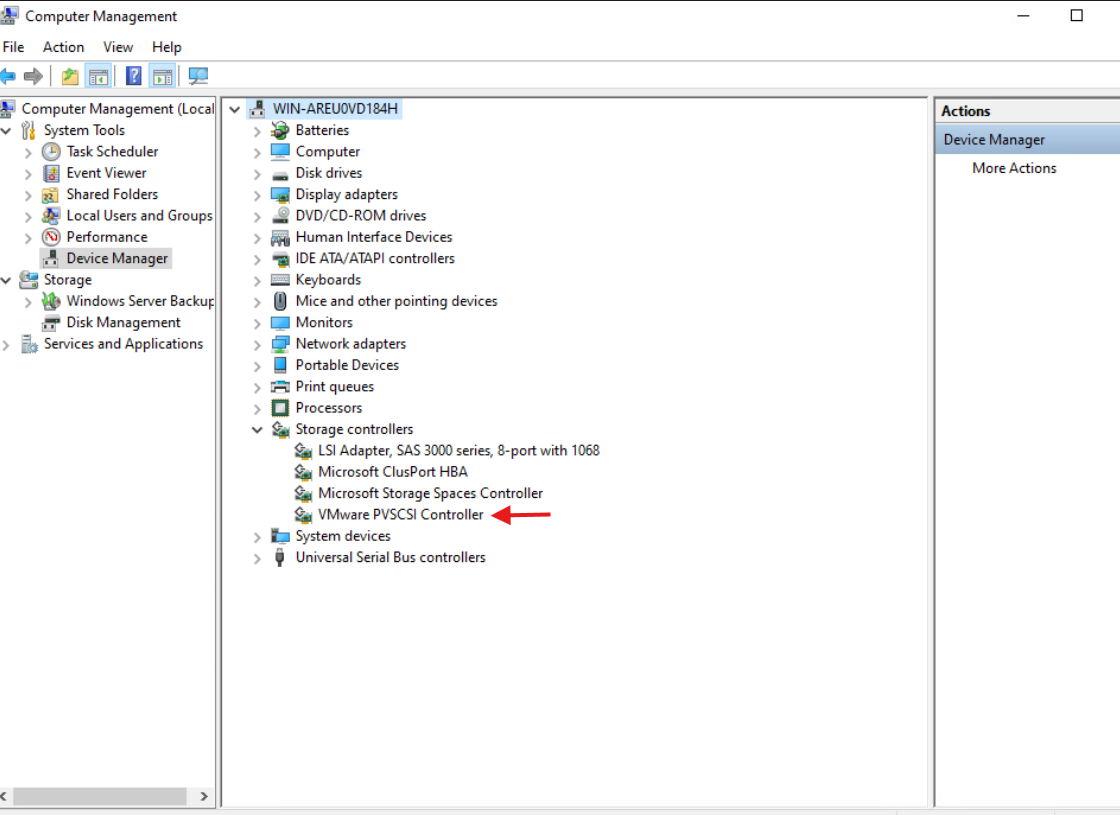Open the View menu
1120x815 pixels.
tap(118, 47)
